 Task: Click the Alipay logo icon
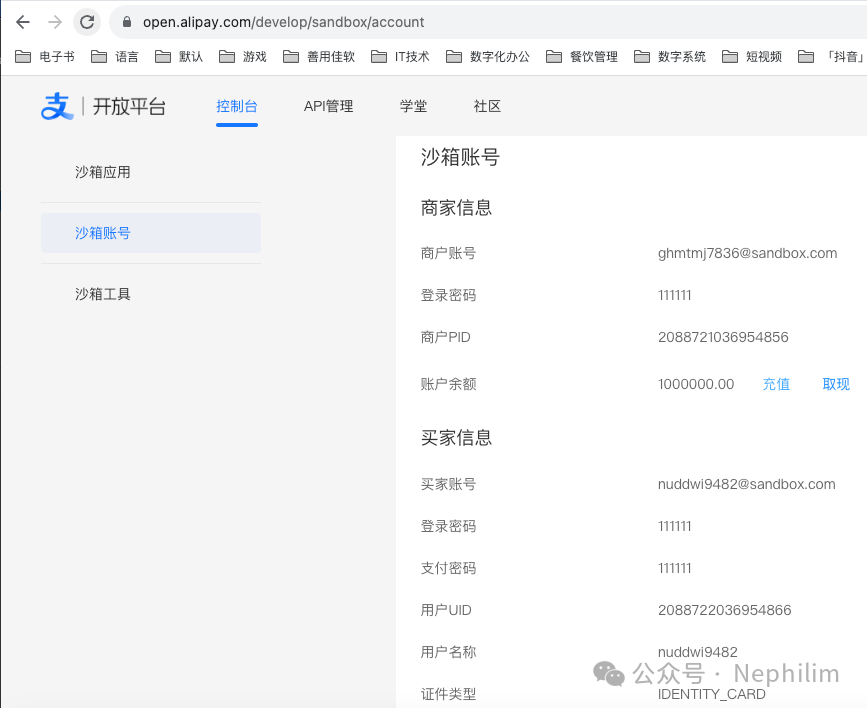click(x=57, y=106)
